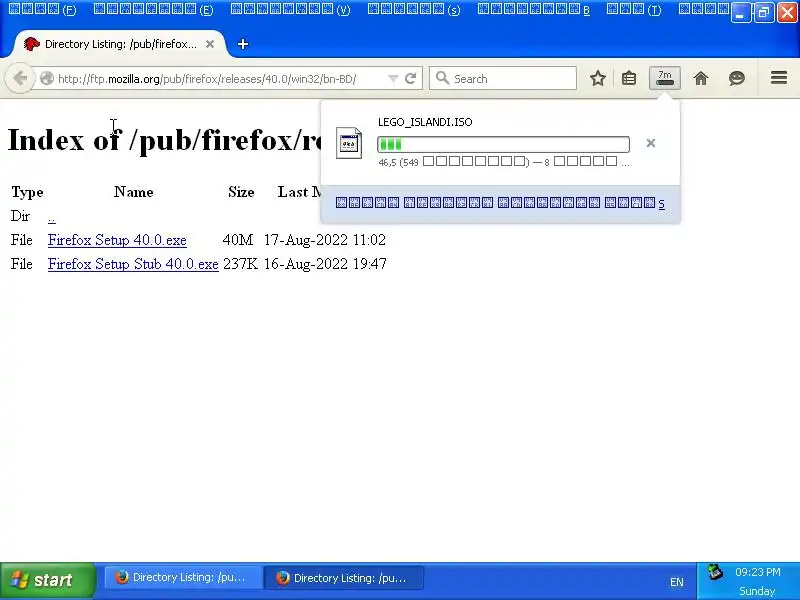Click the Type column header

28,192
